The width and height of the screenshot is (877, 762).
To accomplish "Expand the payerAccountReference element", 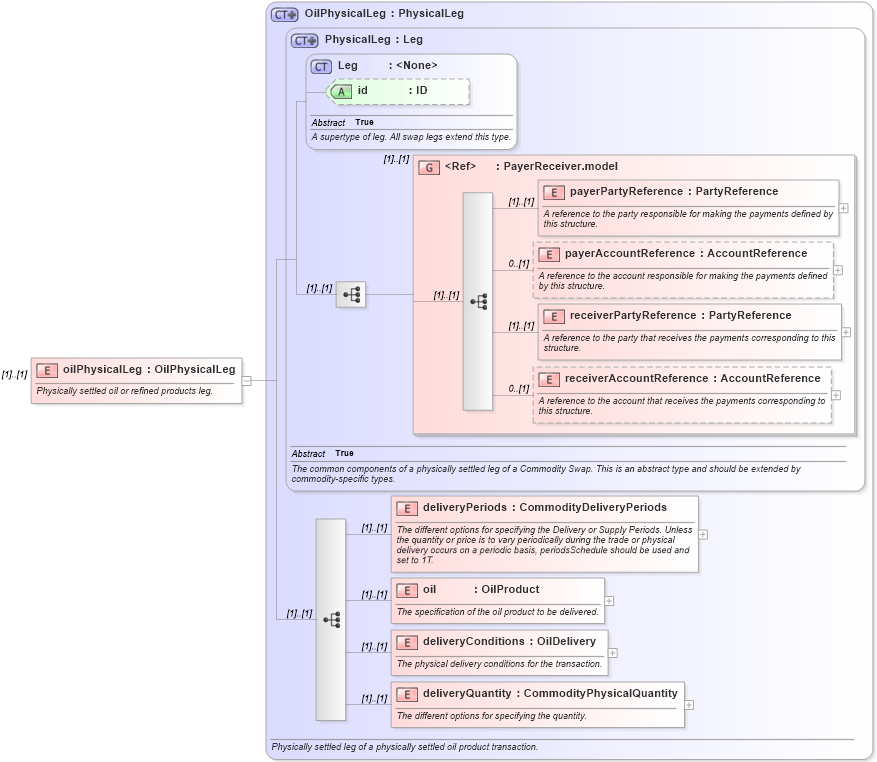I will click(x=838, y=270).
